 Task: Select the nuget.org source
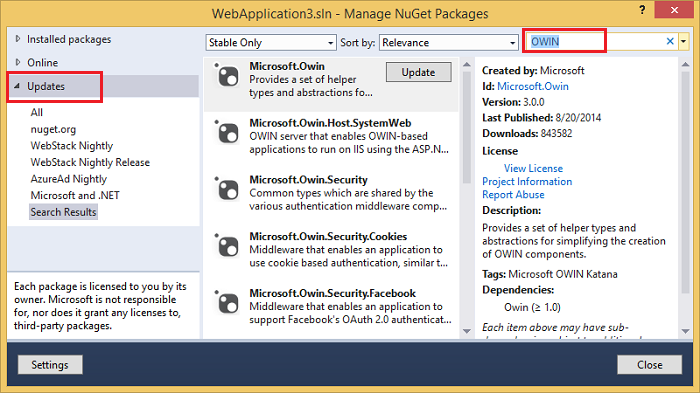click(53, 129)
